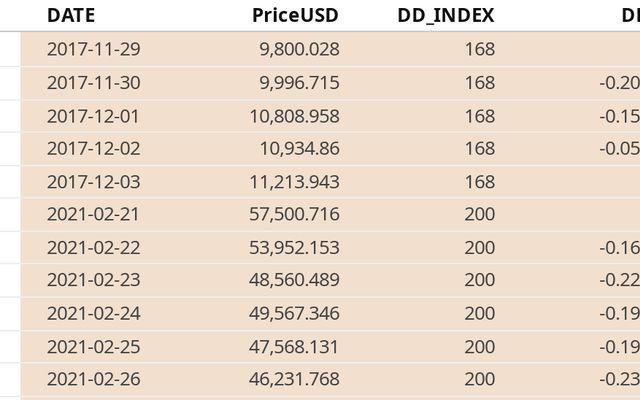Click the 49,567.346 price cell
Screen dimensions: 640x400
tap(295, 313)
